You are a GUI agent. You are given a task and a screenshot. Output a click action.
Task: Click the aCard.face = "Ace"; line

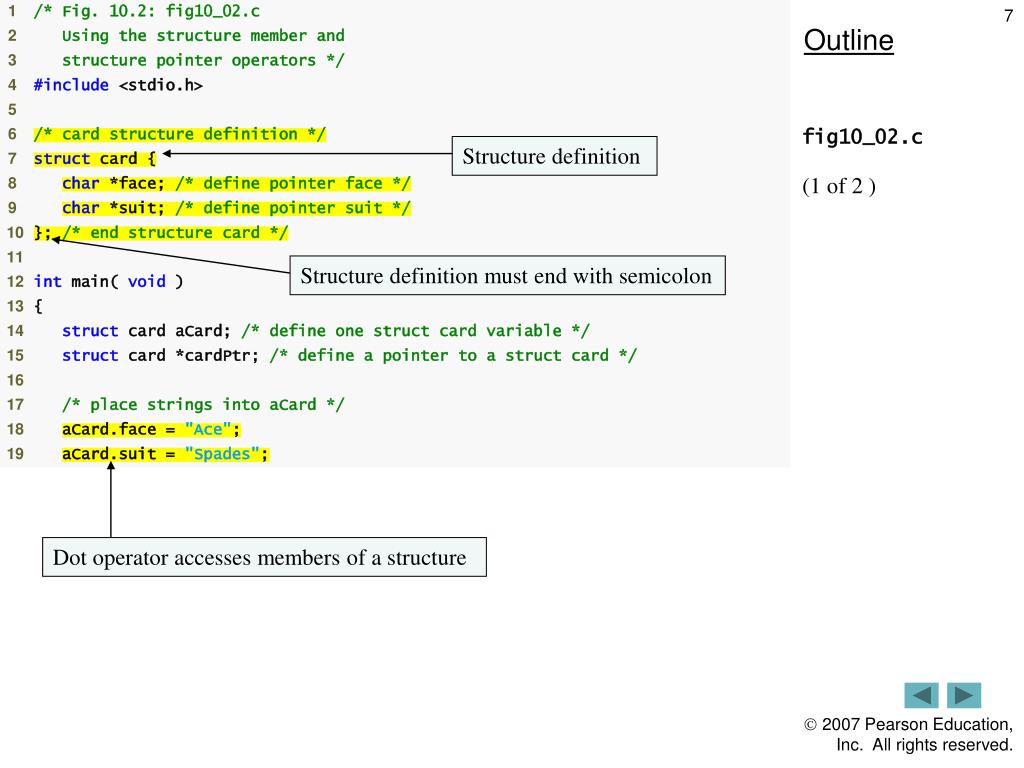point(151,430)
